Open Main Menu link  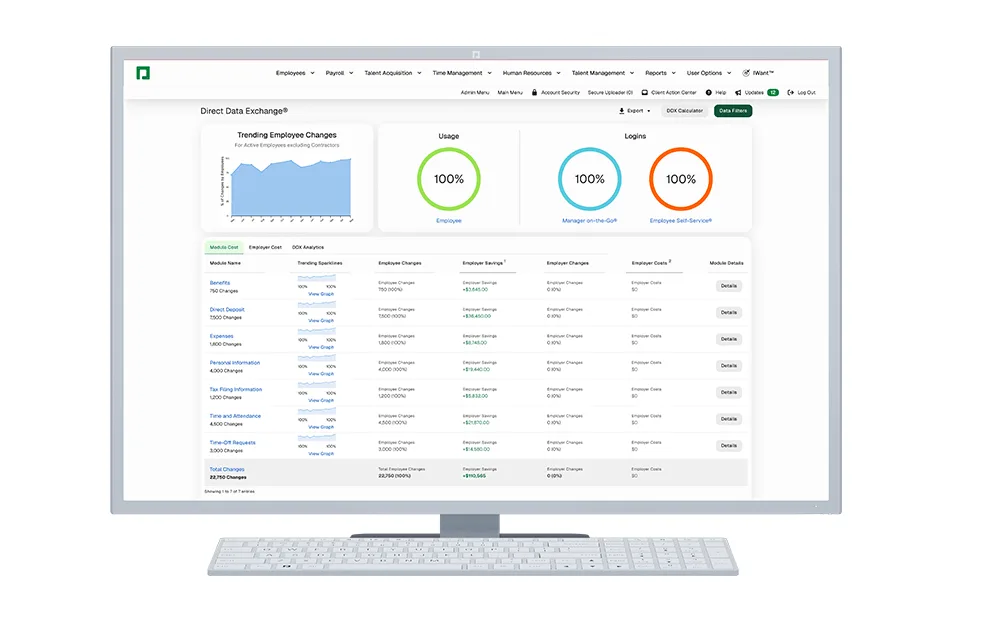click(510, 92)
